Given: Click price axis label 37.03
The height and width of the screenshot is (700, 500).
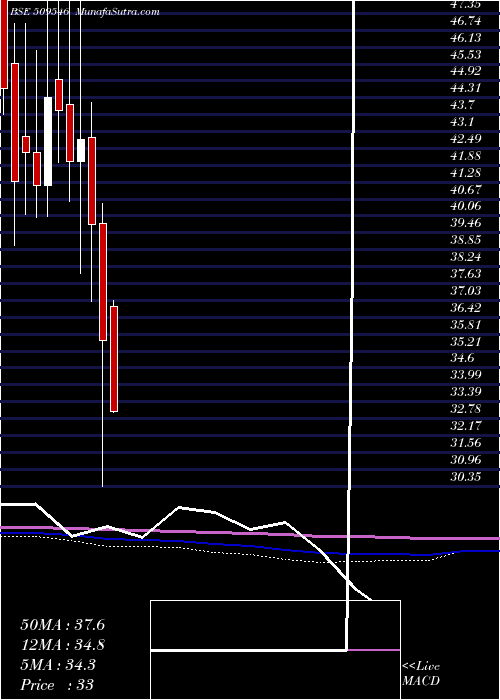Looking at the screenshot, I should (x=466, y=291).
